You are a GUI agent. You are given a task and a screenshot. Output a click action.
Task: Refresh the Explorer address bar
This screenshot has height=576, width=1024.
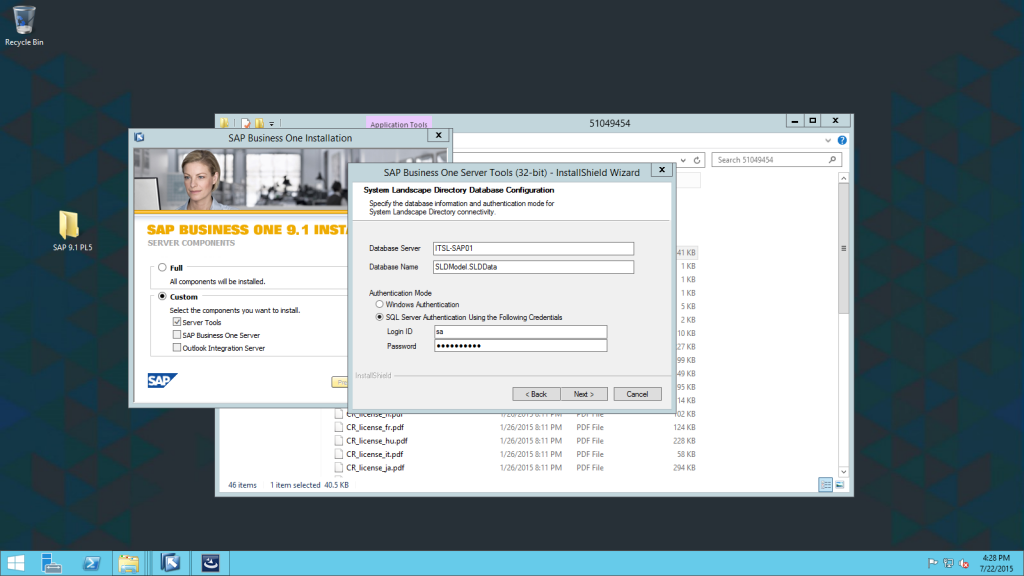[697, 160]
